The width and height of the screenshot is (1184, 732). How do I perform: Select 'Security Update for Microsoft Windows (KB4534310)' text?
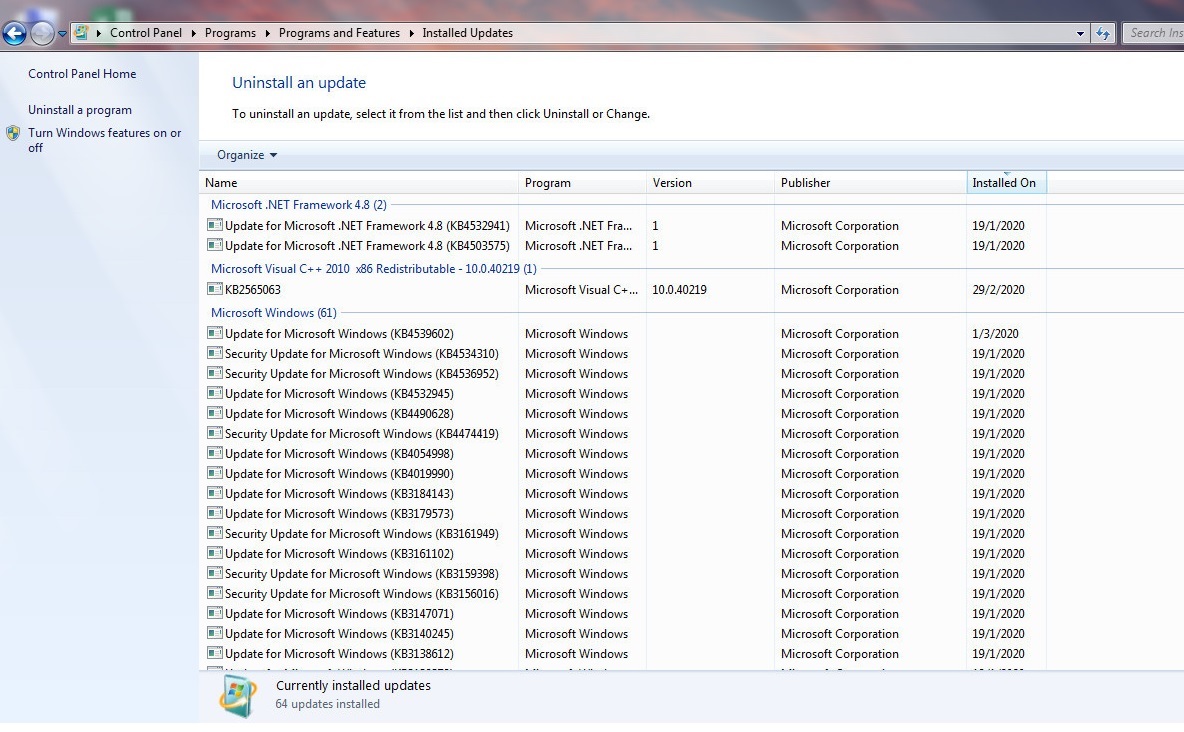point(362,354)
